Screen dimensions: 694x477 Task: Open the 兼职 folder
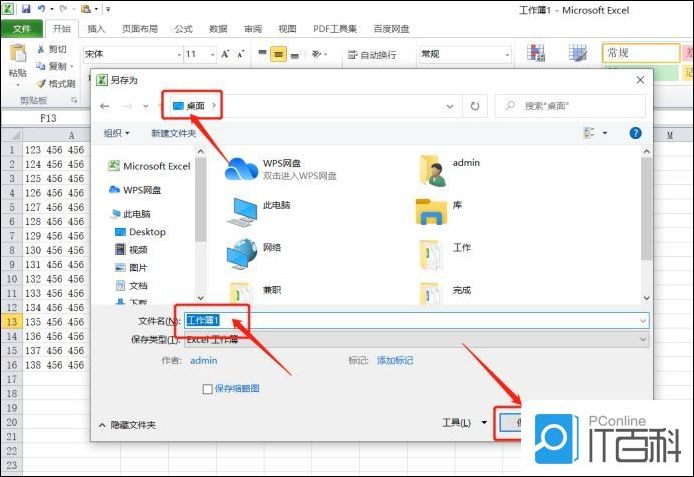pos(240,292)
